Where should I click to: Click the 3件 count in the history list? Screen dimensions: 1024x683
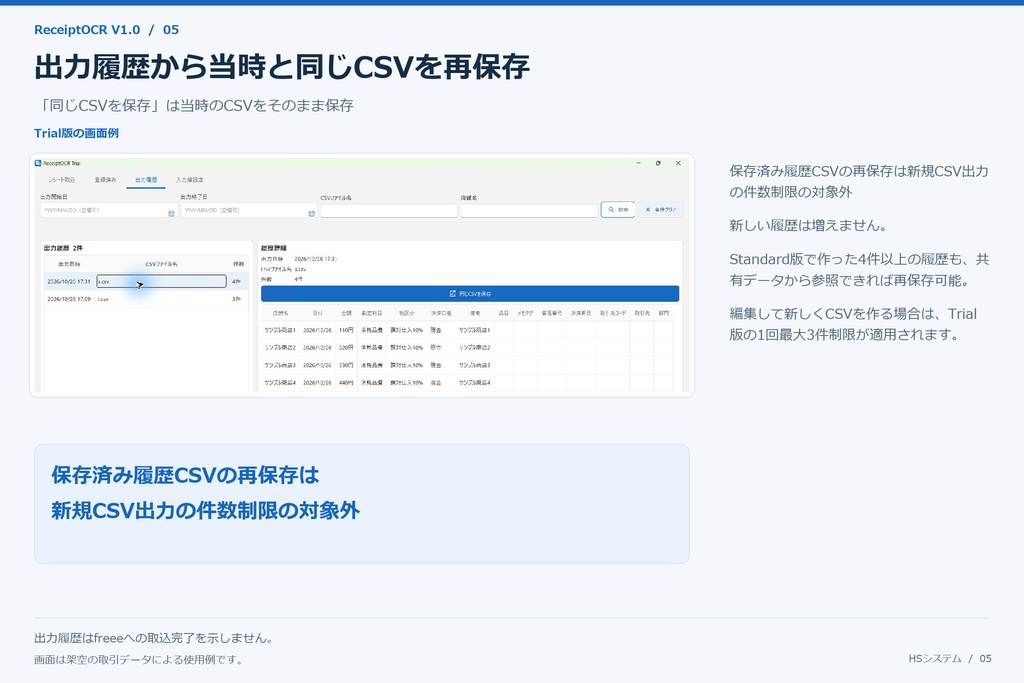coord(236,299)
